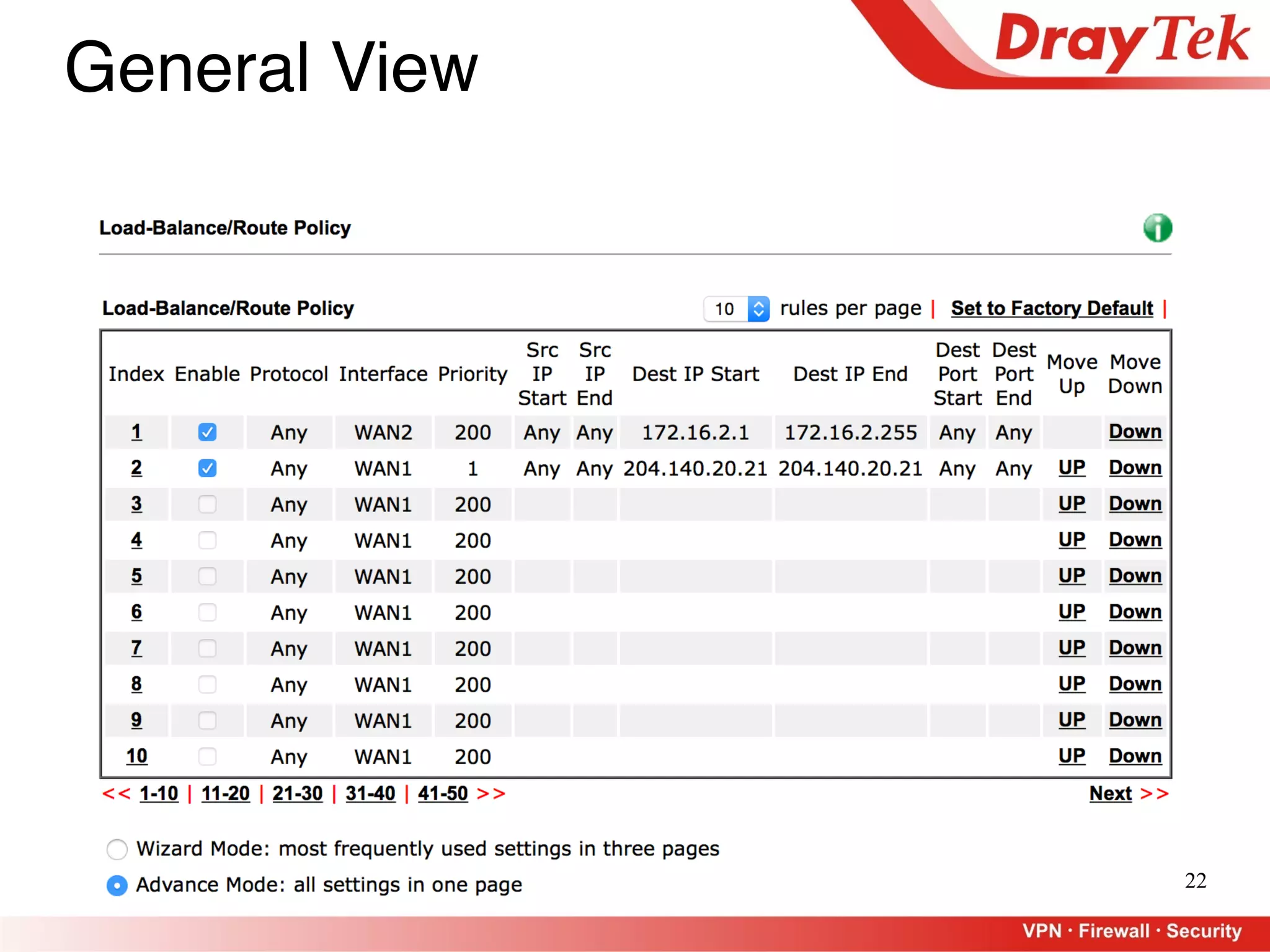Image resolution: width=1270 pixels, height=952 pixels.
Task: Move rule 1 Down
Action: coord(1135,431)
